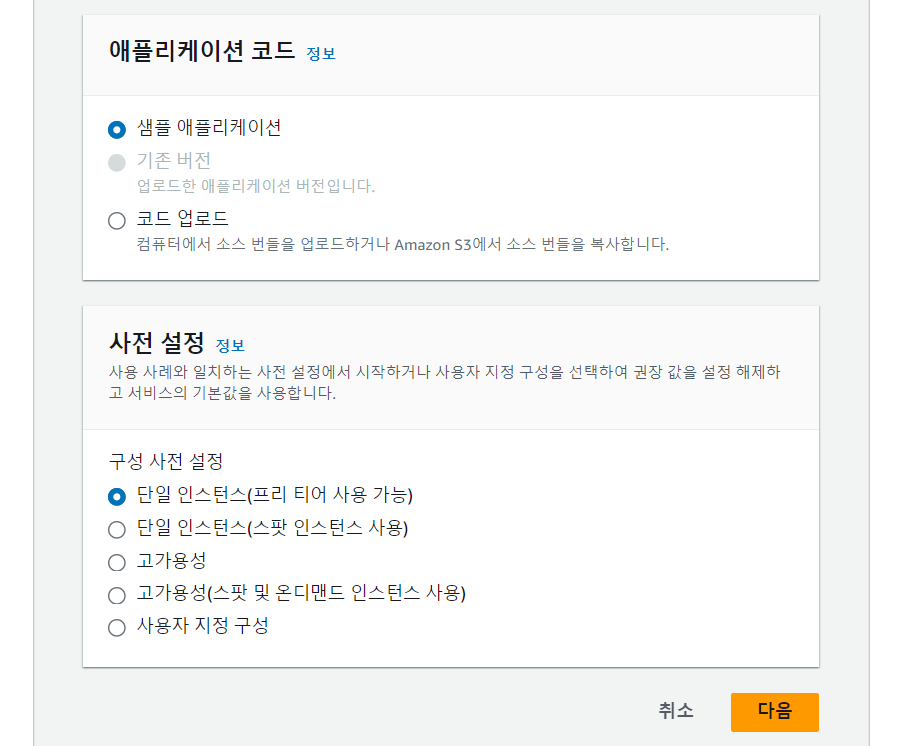Viewport: 913px width, 746px height.
Task: Click the 취소 button
Action: point(676,710)
